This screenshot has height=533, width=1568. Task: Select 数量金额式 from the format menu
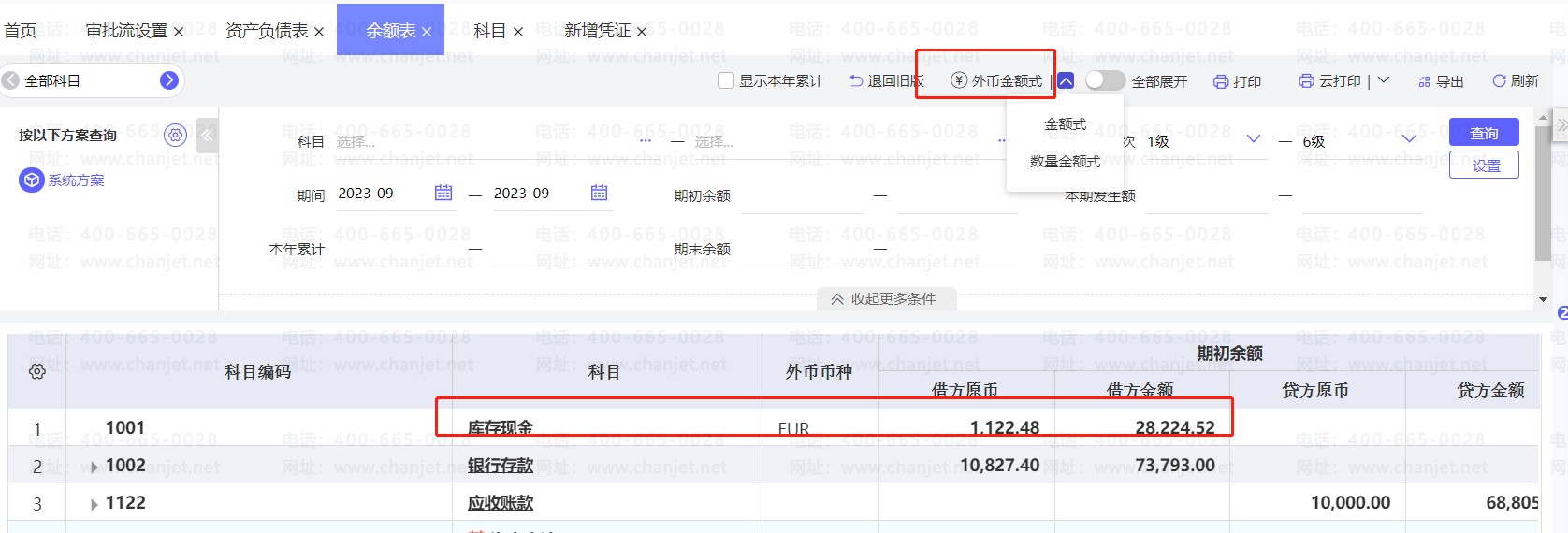coord(1065,162)
